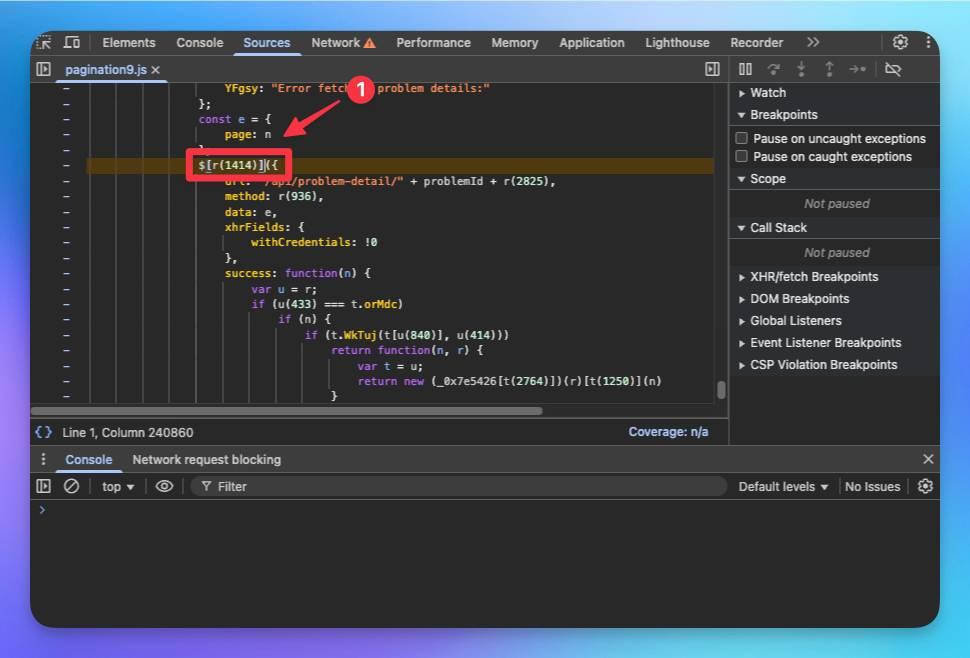970x658 pixels.
Task: Enable Pause on caught exceptions
Action: pos(742,156)
